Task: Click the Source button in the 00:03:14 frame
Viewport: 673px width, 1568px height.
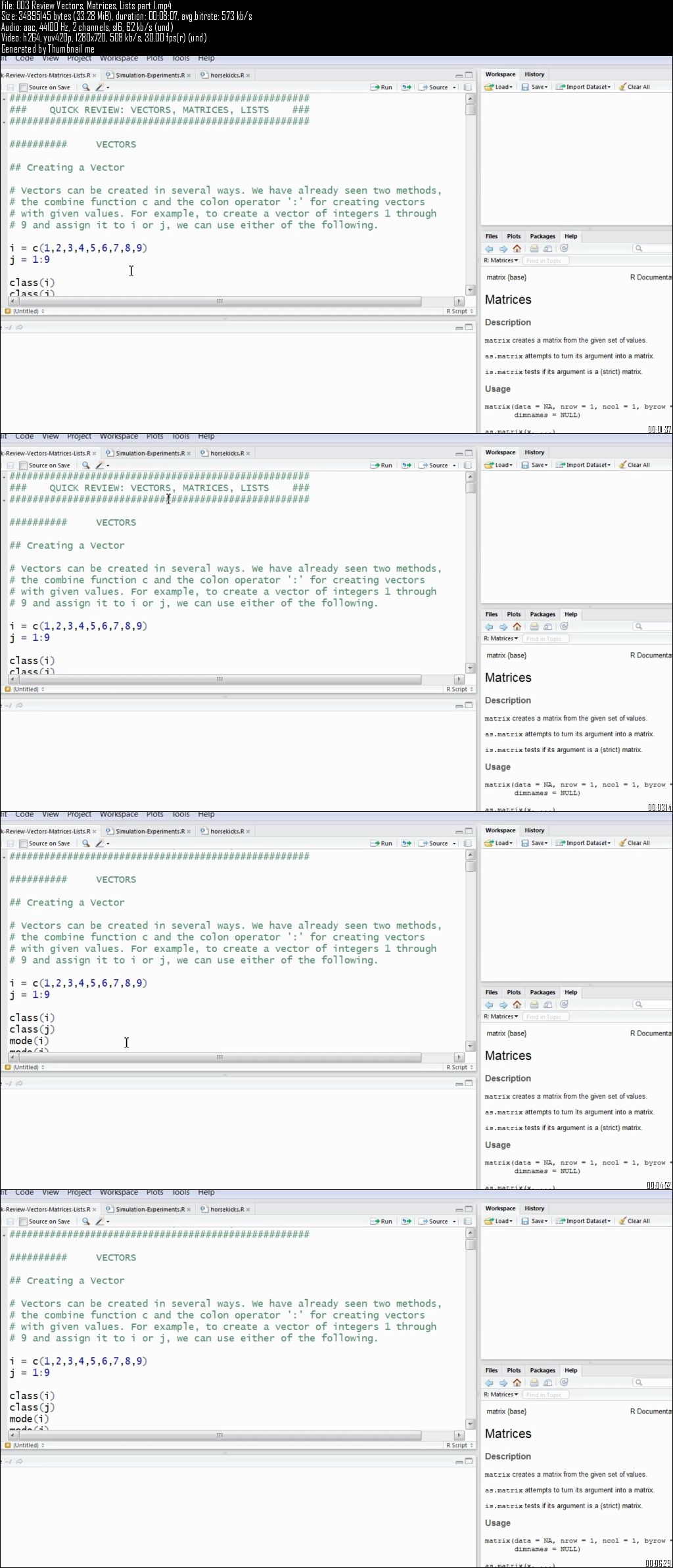Action: click(434, 465)
